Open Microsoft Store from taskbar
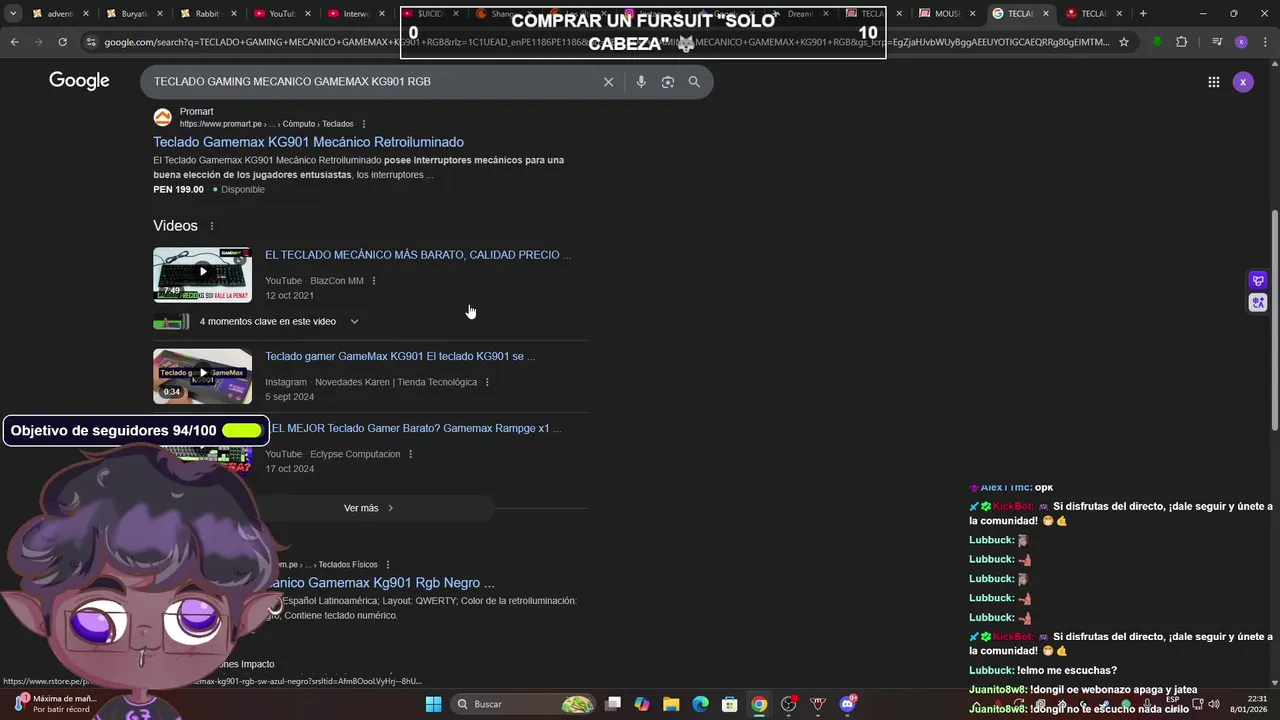1280x720 pixels. coord(730,704)
